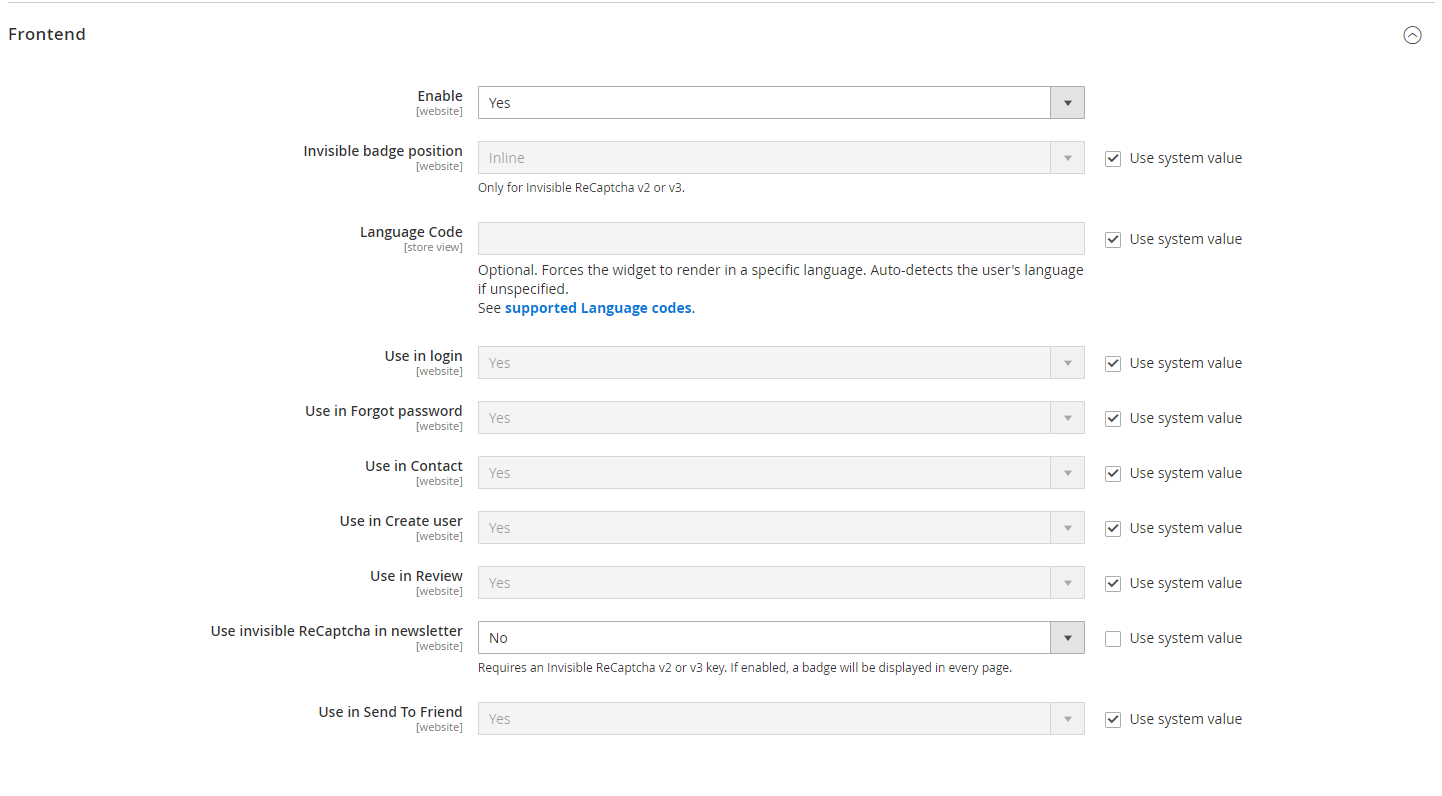Screen dimensions: 1442x796
Task: Click Use invisible ReCaptcha in newsletter label
Action: [x=337, y=631]
